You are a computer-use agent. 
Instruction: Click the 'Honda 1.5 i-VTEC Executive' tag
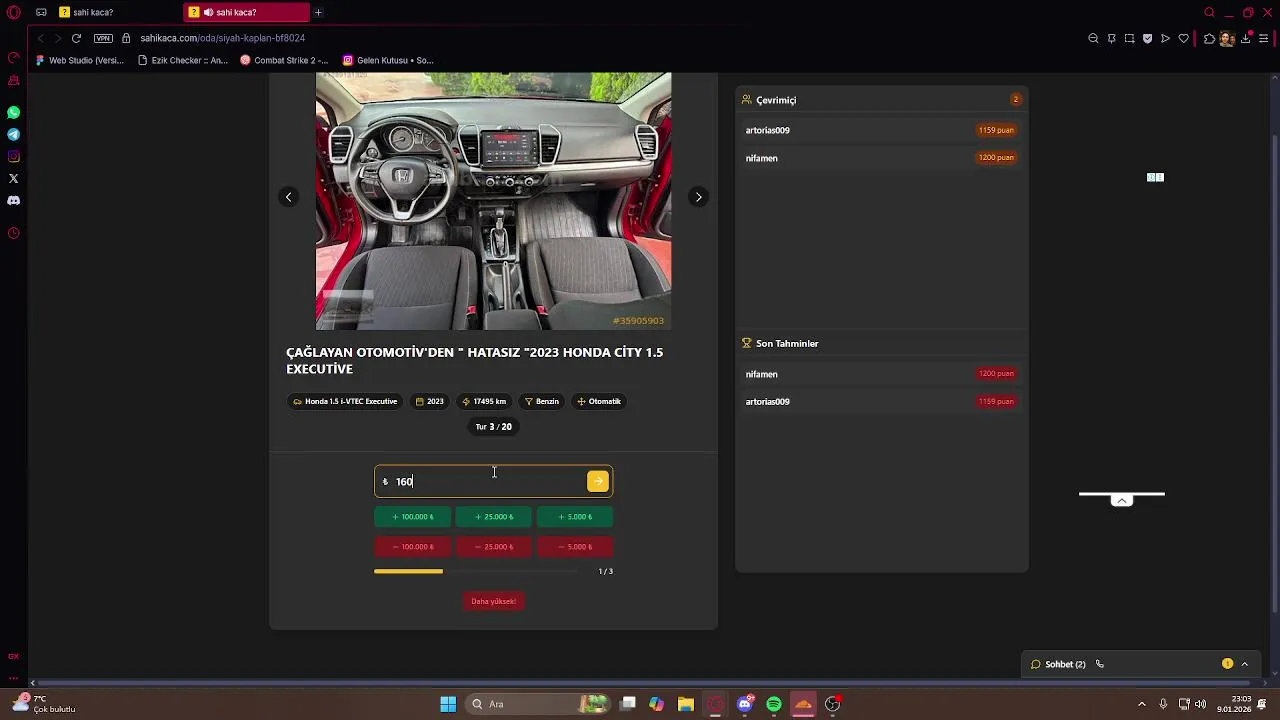pyautogui.click(x=345, y=401)
